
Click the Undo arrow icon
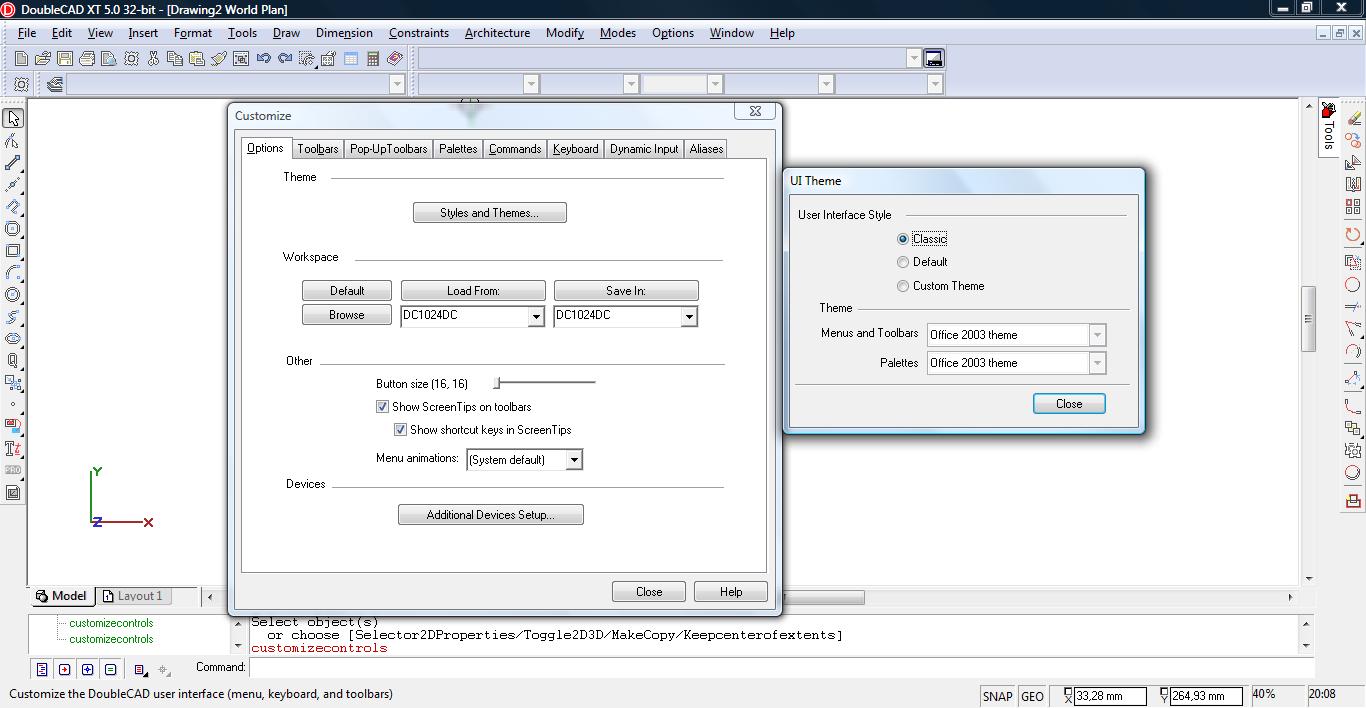pos(263,59)
